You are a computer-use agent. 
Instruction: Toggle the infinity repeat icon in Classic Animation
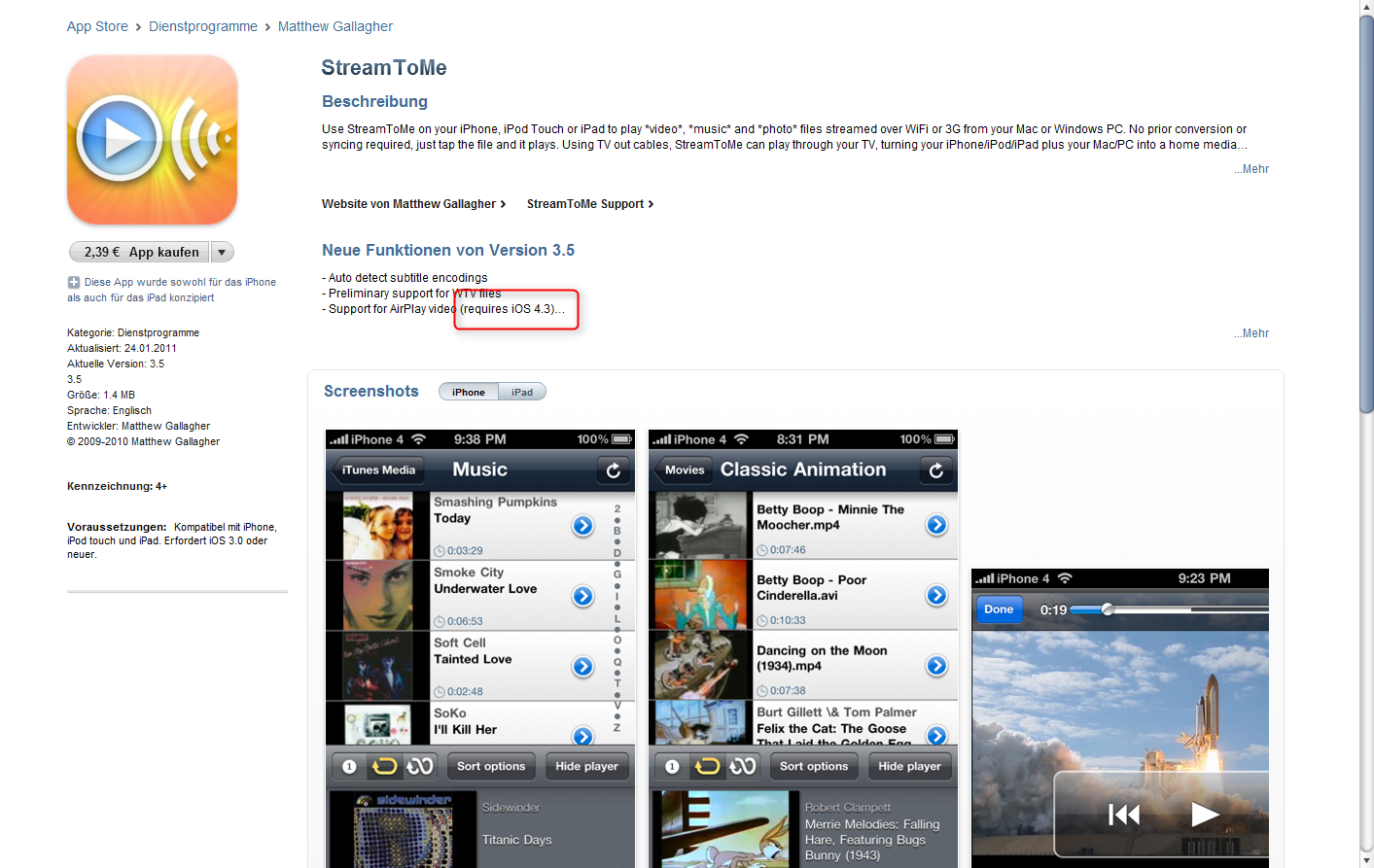click(743, 767)
